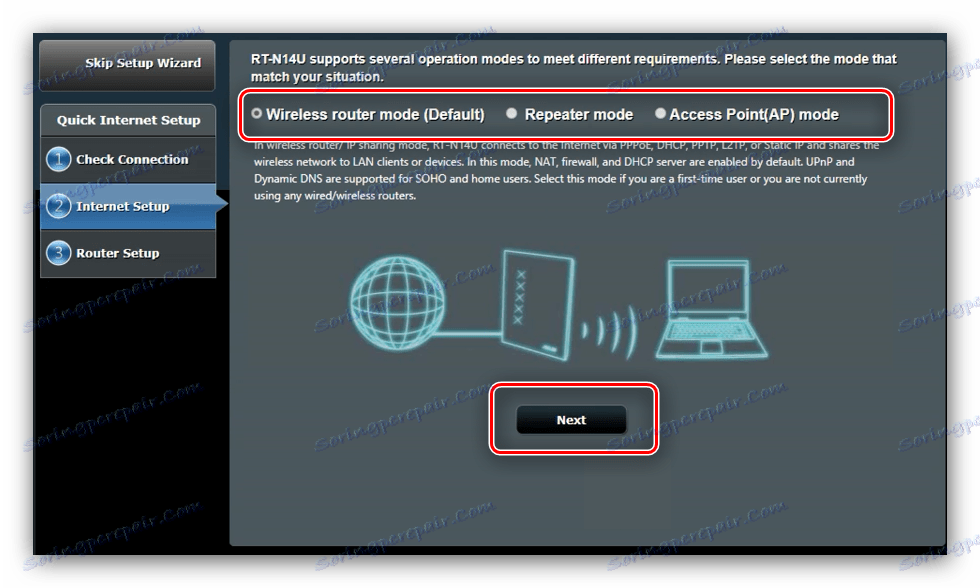The image size is (980, 588).
Task: Click the active step arrow pointer
Action: 222,202
